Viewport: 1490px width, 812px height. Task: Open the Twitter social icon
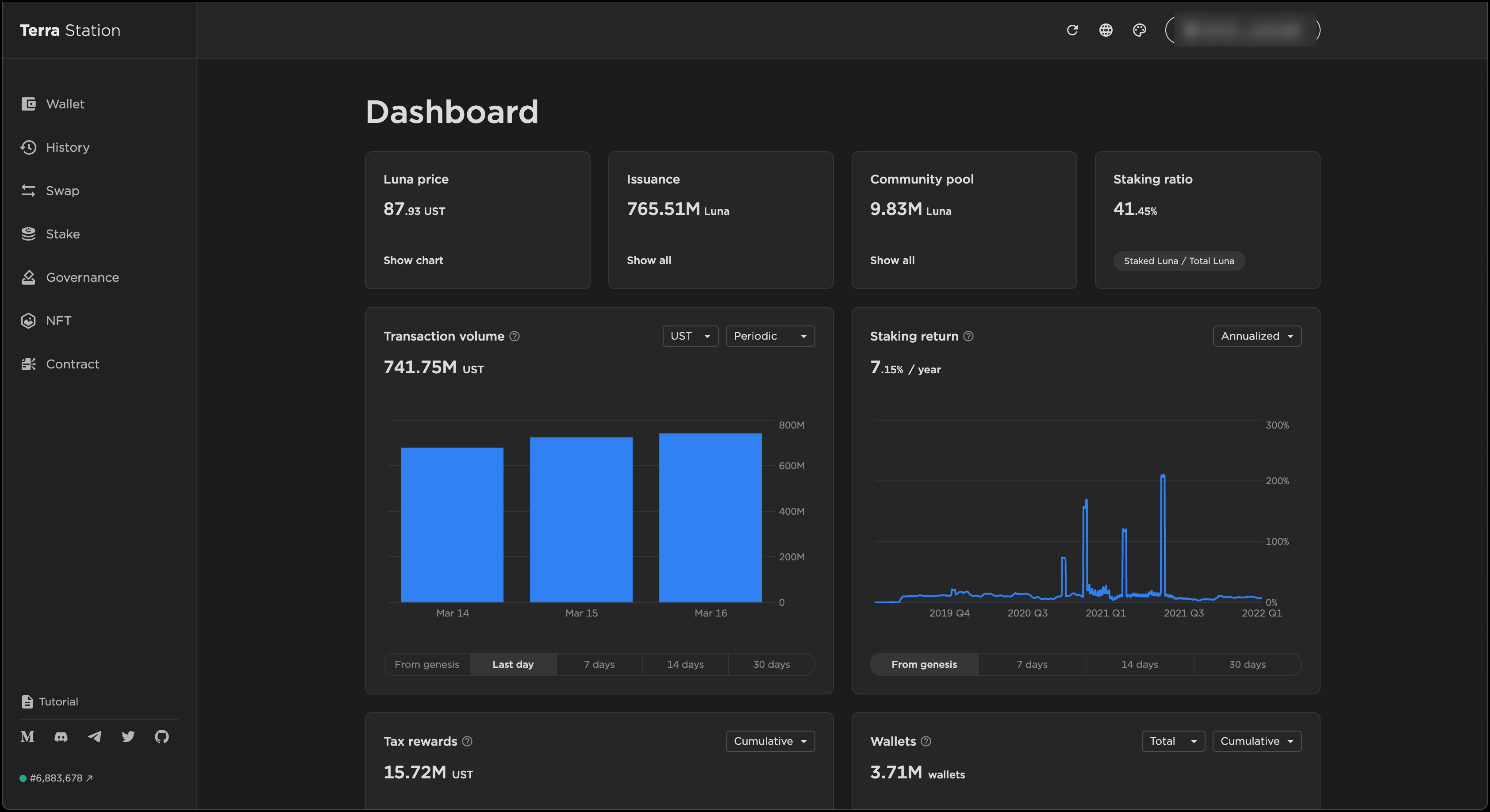[128, 736]
